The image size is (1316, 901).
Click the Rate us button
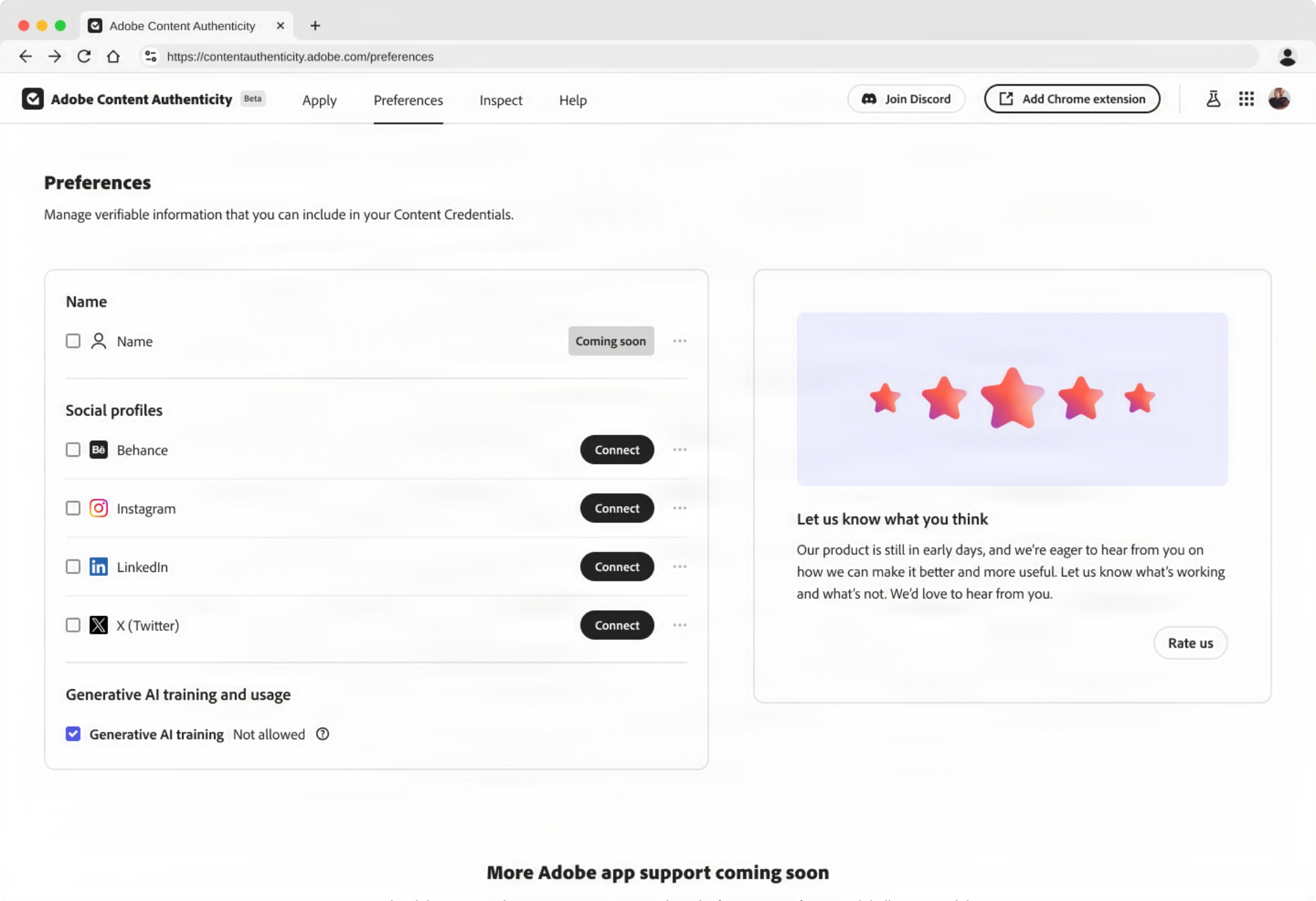pos(1190,643)
